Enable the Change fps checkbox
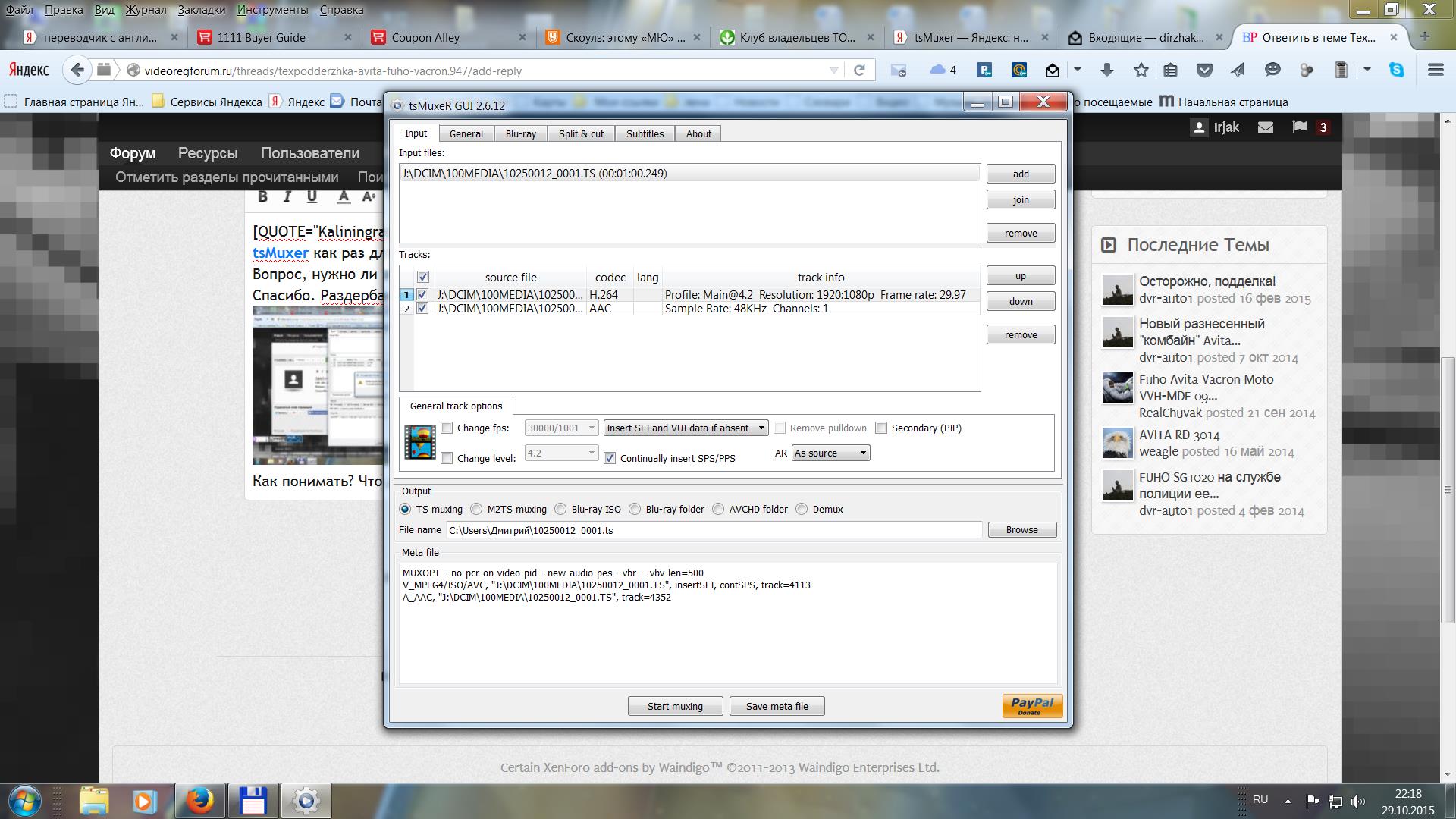Viewport: 1456px width, 819px height. coord(447,428)
